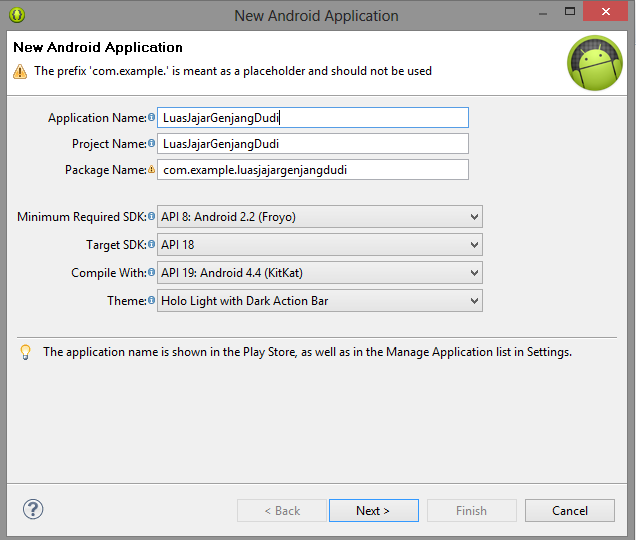Image resolution: width=636 pixels, height=540 pixels.
Task: Open the Compile With dropdown
Action: point(319,273)
